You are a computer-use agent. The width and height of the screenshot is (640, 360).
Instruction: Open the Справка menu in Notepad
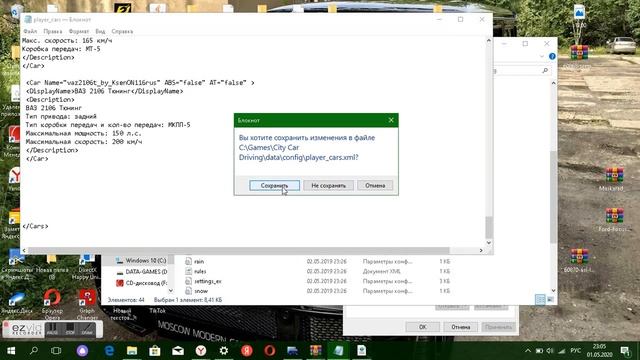(122, 31)
